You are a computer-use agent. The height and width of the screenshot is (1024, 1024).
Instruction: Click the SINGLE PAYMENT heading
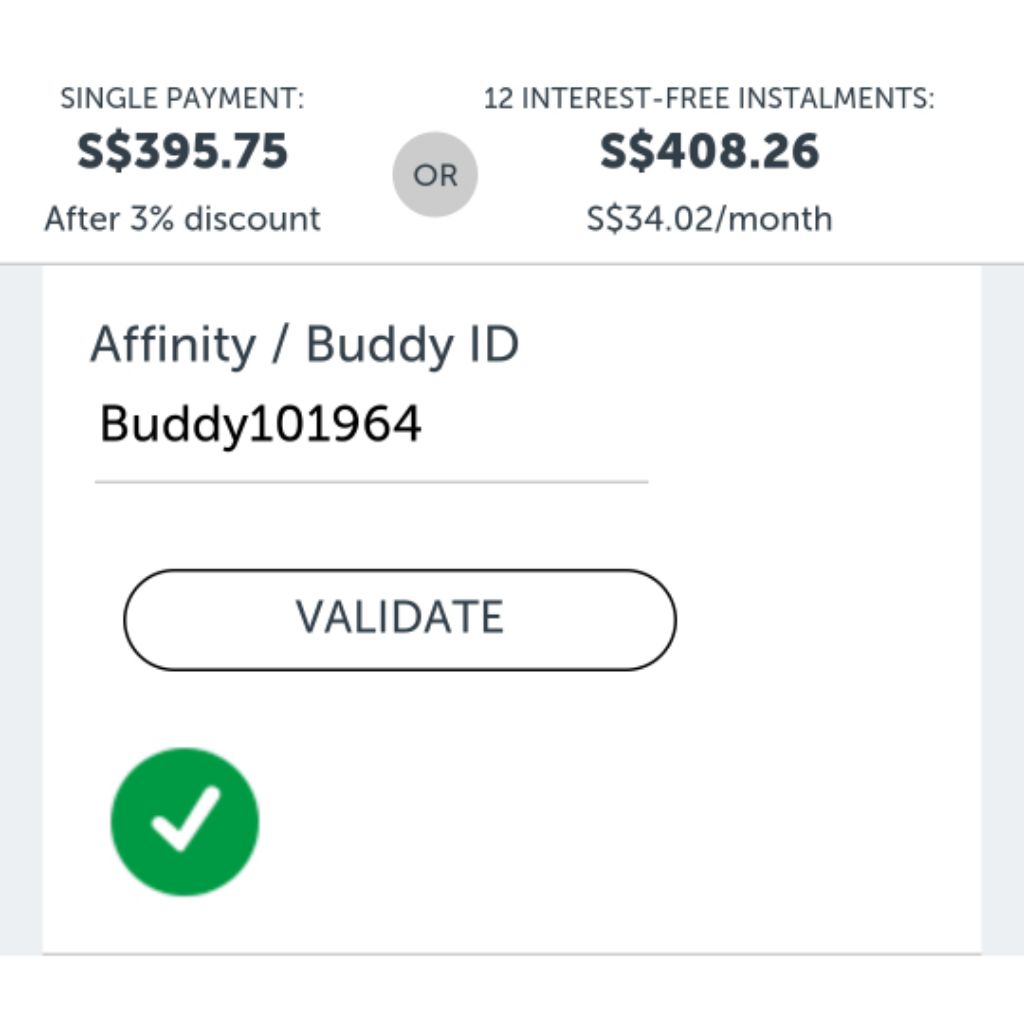[182, 99]
